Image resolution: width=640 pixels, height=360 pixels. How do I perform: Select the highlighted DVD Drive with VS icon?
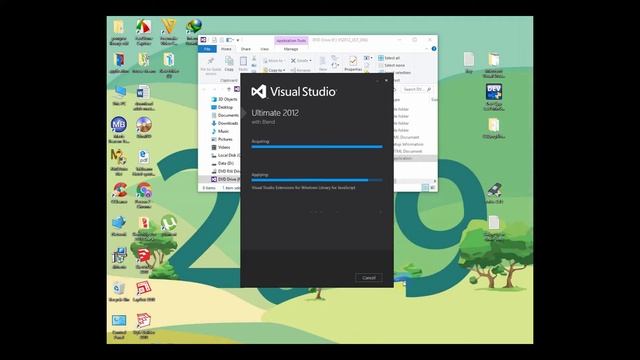point(225,179)
